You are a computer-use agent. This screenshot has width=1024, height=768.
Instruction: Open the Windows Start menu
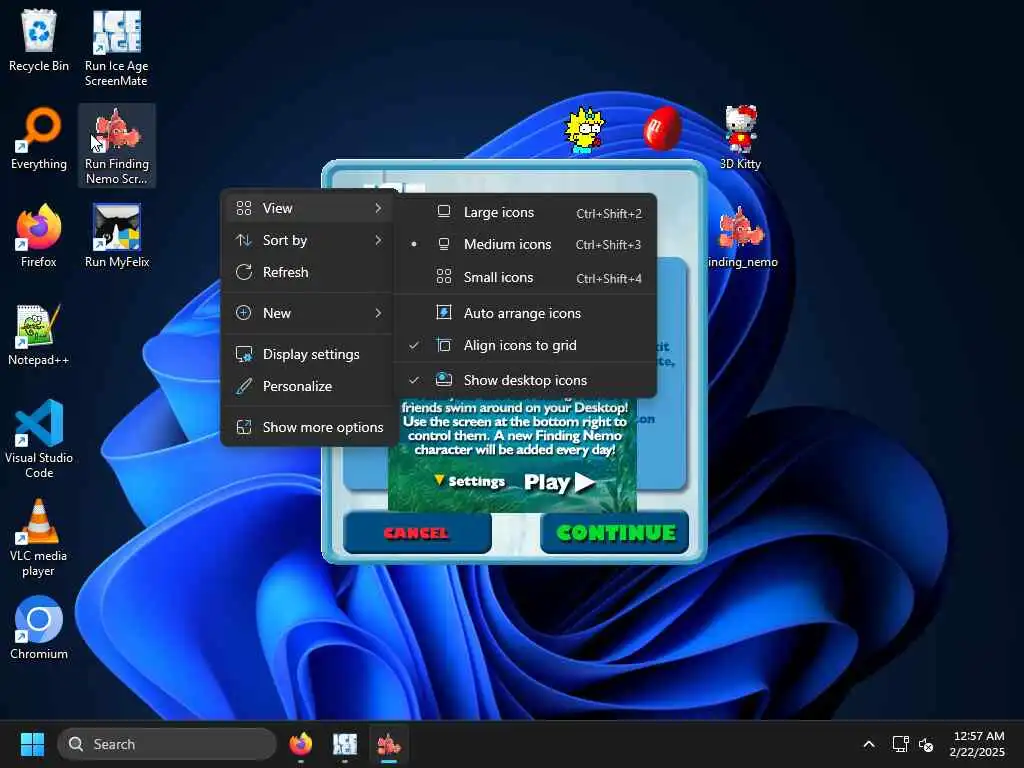[32, 744]
